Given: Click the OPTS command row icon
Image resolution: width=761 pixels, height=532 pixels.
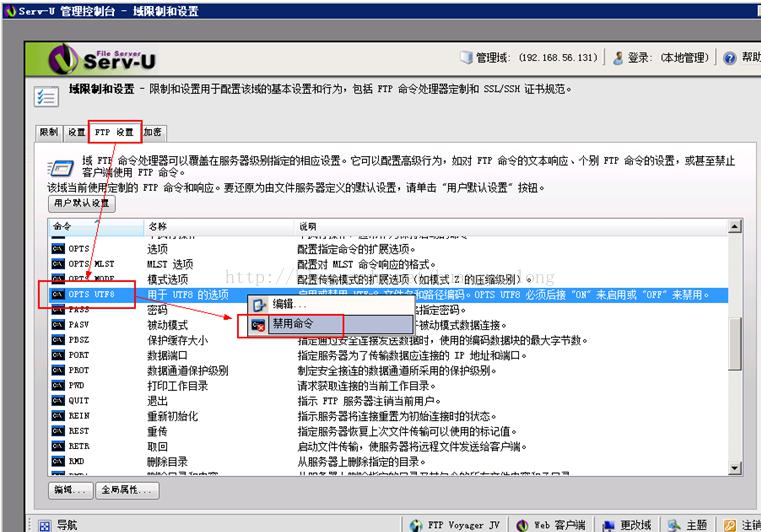Looking at the screenshot, I should (58, 249).
